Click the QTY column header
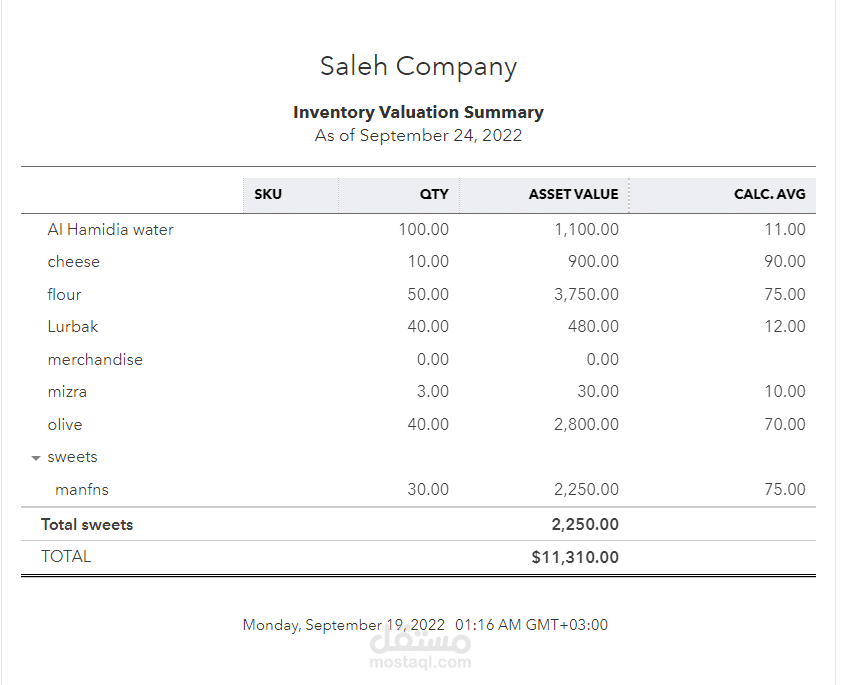The image size is (842, 685). click(434, 195)
